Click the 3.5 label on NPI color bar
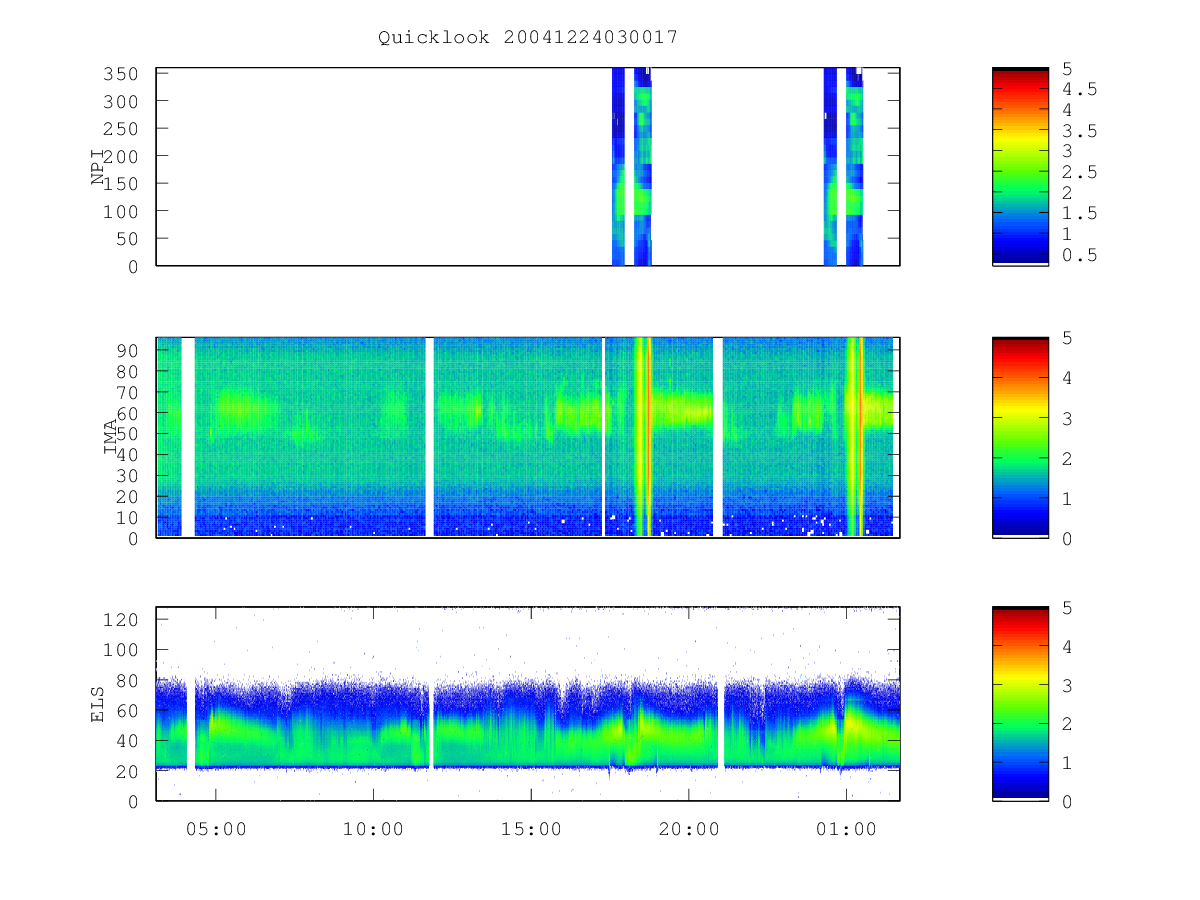 (1079, 130)
